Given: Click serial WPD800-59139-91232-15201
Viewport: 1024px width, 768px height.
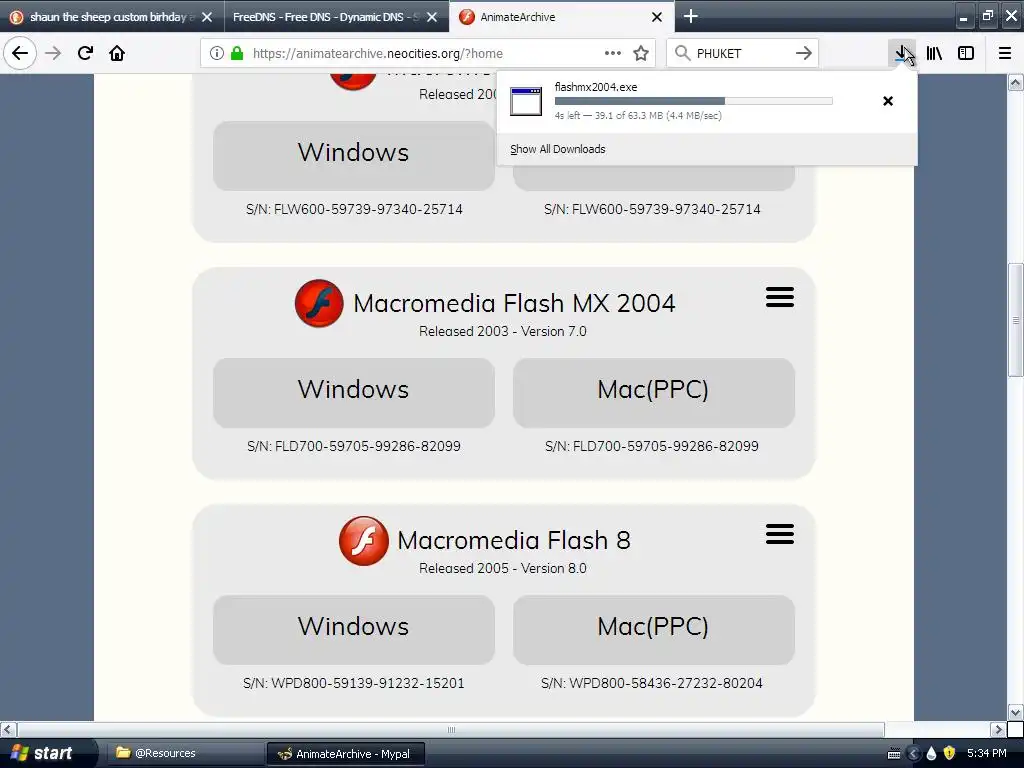Looking at the screenshot, I should point(354,683).
